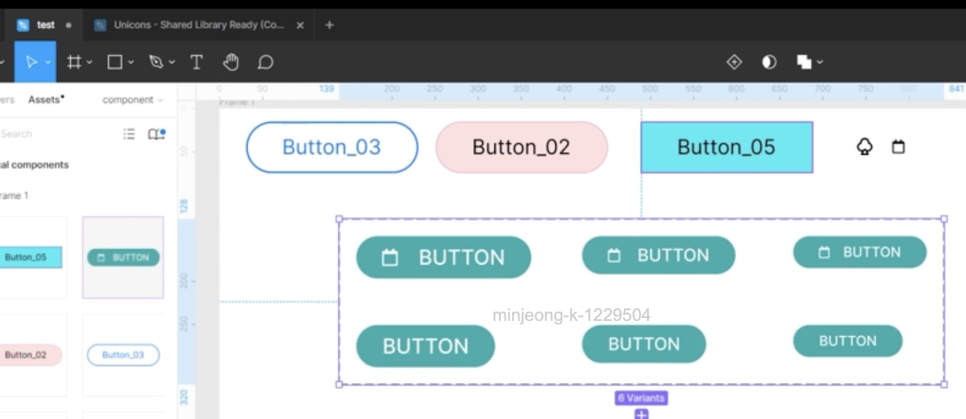Click the Boolean union icon
Viewport: 966px width, 419px height.
804,62
